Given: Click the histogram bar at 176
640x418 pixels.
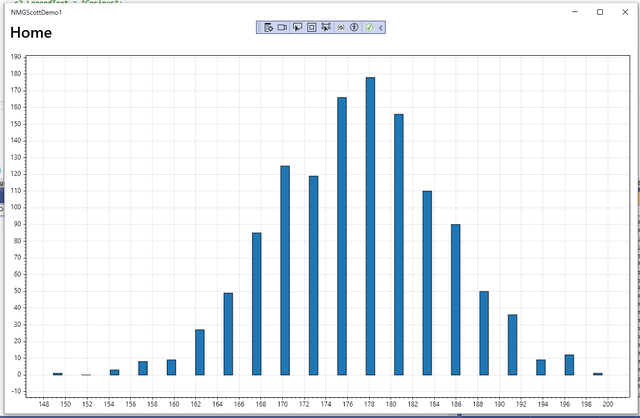Looking at the screenshot, I should (342, 235).
